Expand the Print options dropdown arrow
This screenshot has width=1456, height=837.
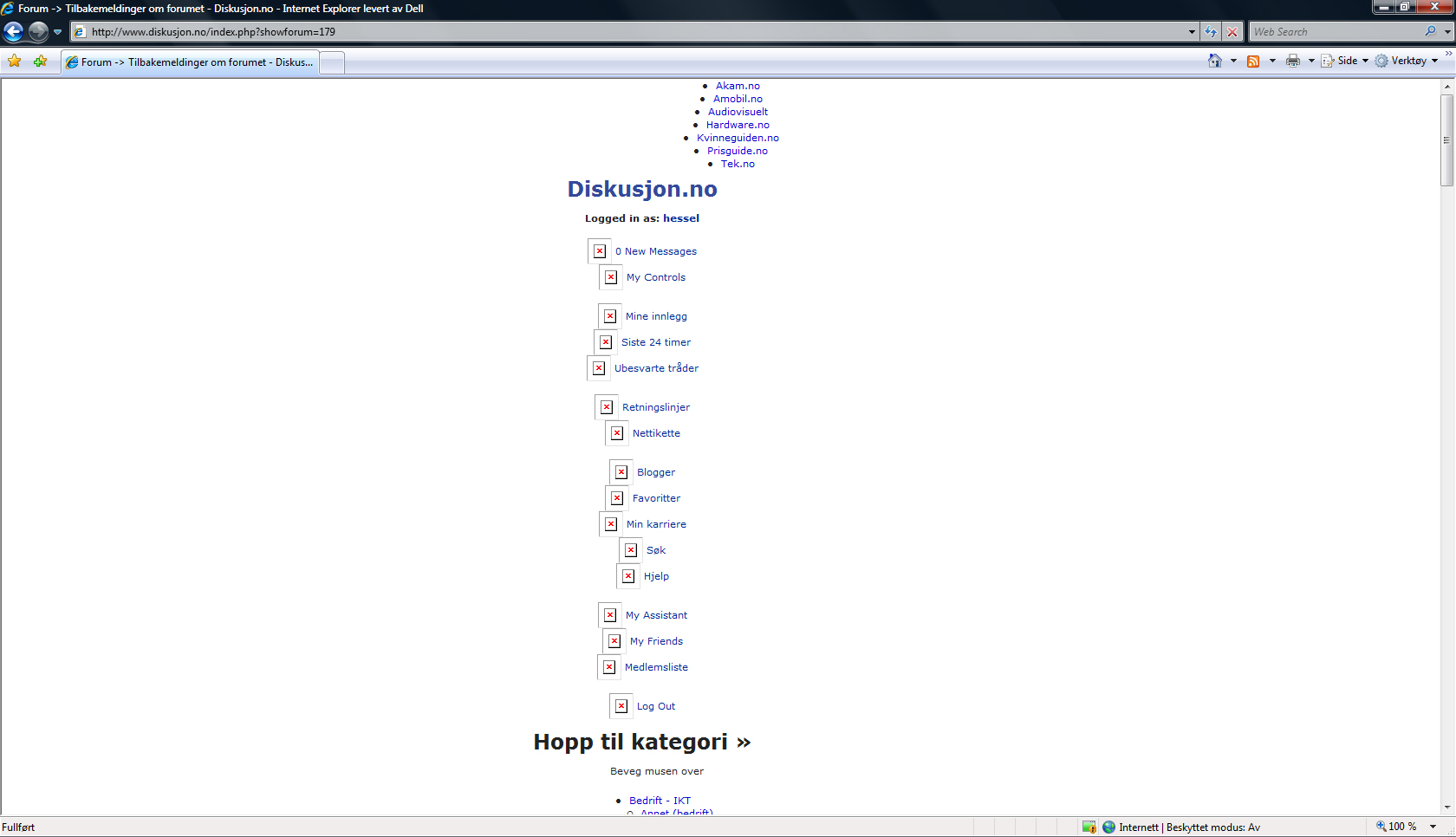1311,61
